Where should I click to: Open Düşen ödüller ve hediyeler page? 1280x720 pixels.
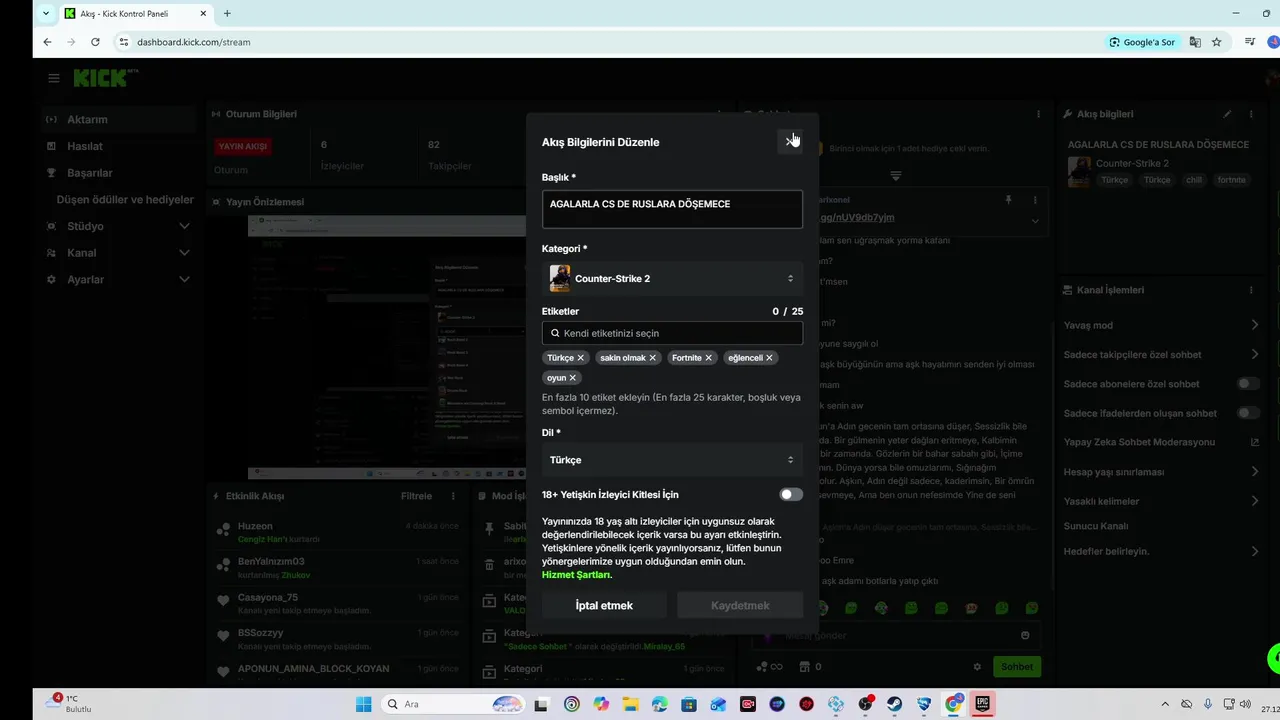pyautogui.click(x=125, y=200)
